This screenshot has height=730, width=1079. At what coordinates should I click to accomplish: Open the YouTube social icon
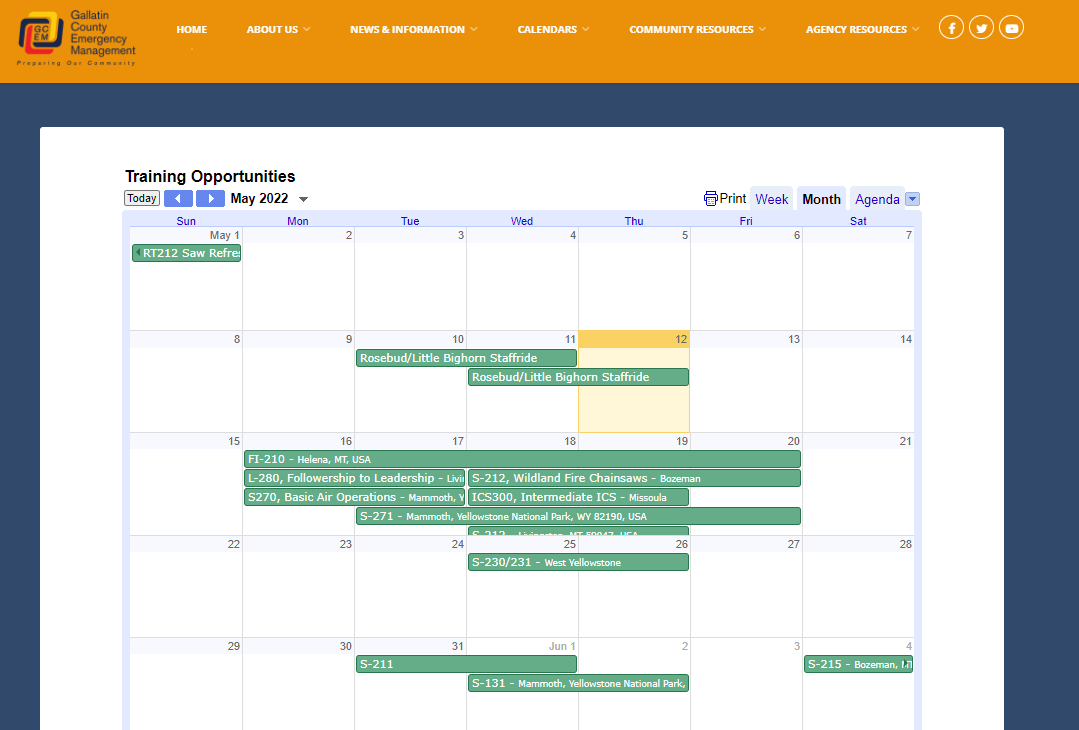pyautogui.click(x=1012, y=28)
